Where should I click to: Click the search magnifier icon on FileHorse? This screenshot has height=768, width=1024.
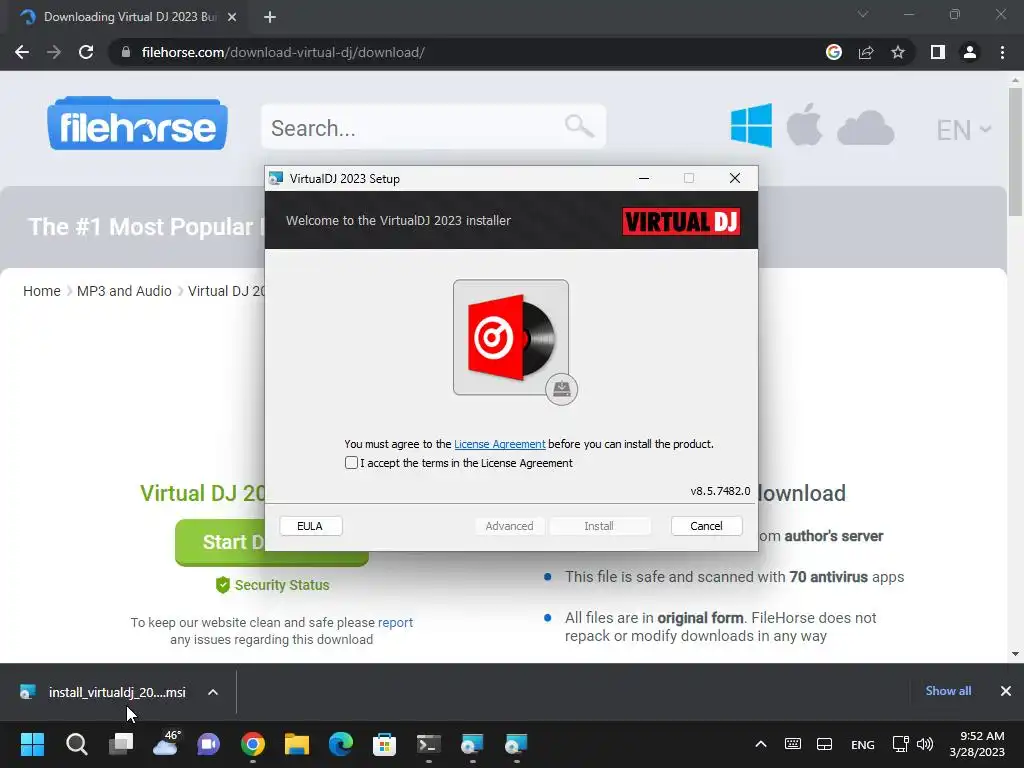point(579,125)
